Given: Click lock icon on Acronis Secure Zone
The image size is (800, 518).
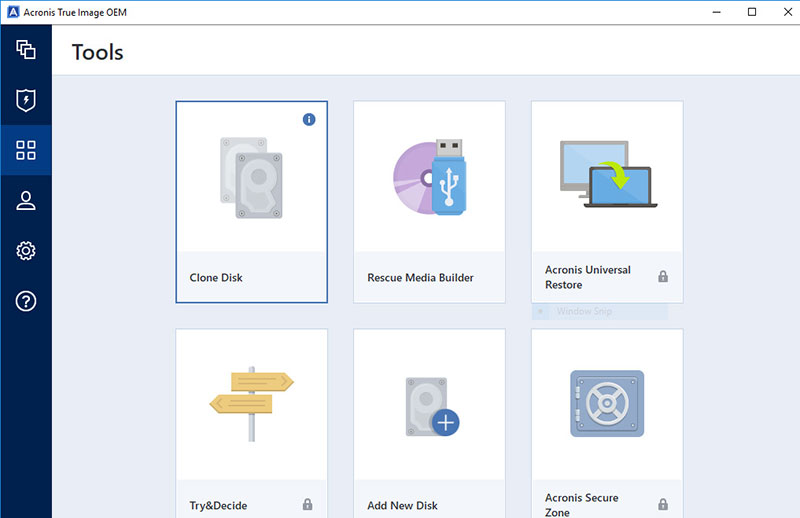Looking at the screenshot, I should [663, 504].
